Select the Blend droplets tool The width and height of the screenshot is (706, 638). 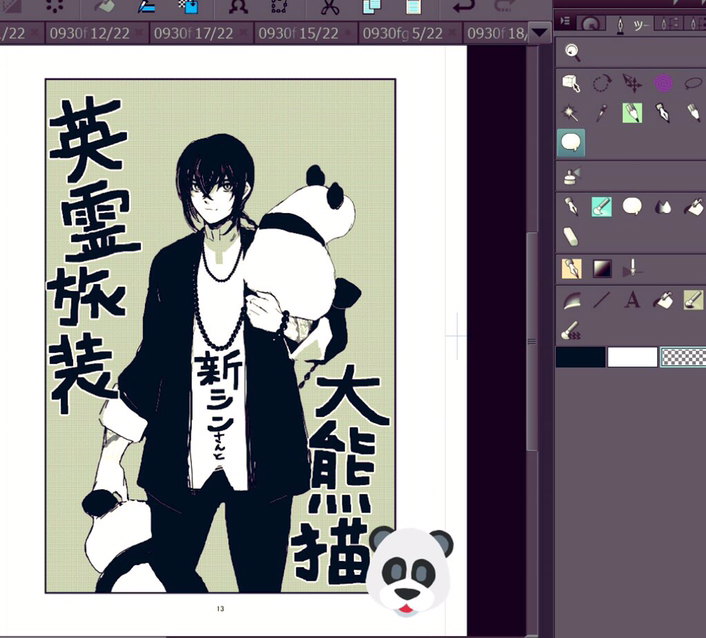coord(663,207)
